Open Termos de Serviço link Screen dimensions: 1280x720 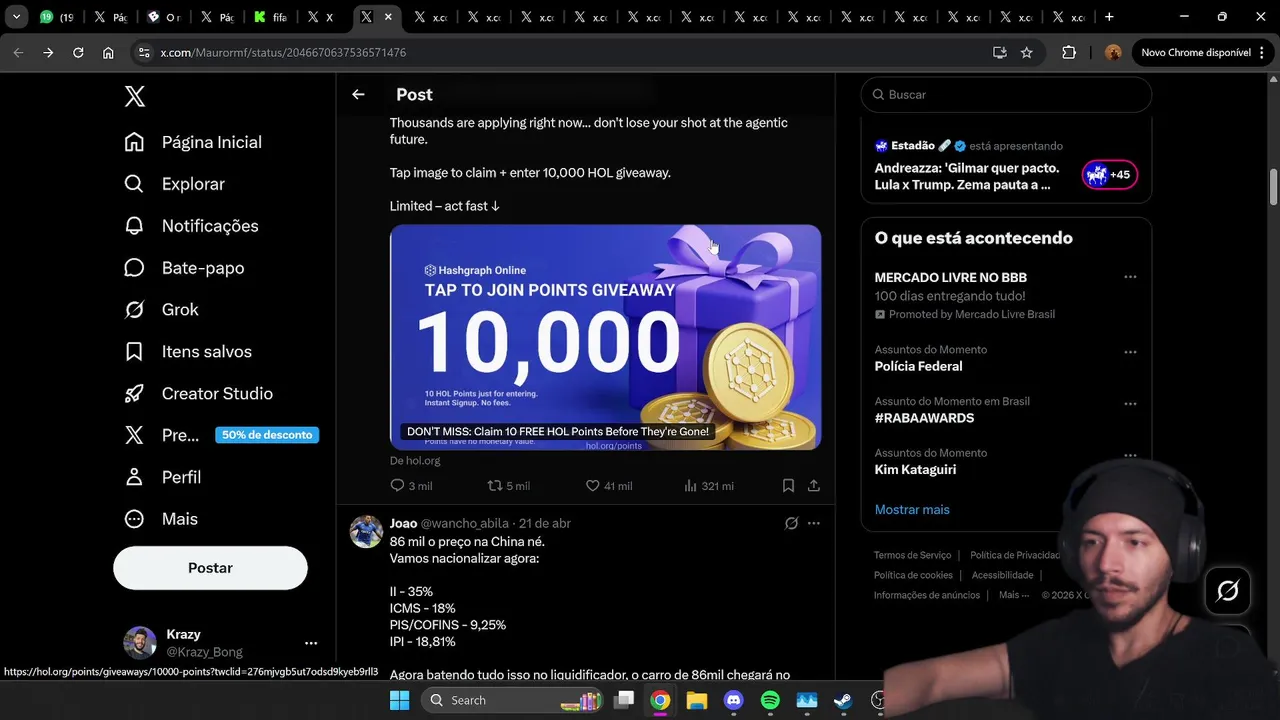pos(912,555)
